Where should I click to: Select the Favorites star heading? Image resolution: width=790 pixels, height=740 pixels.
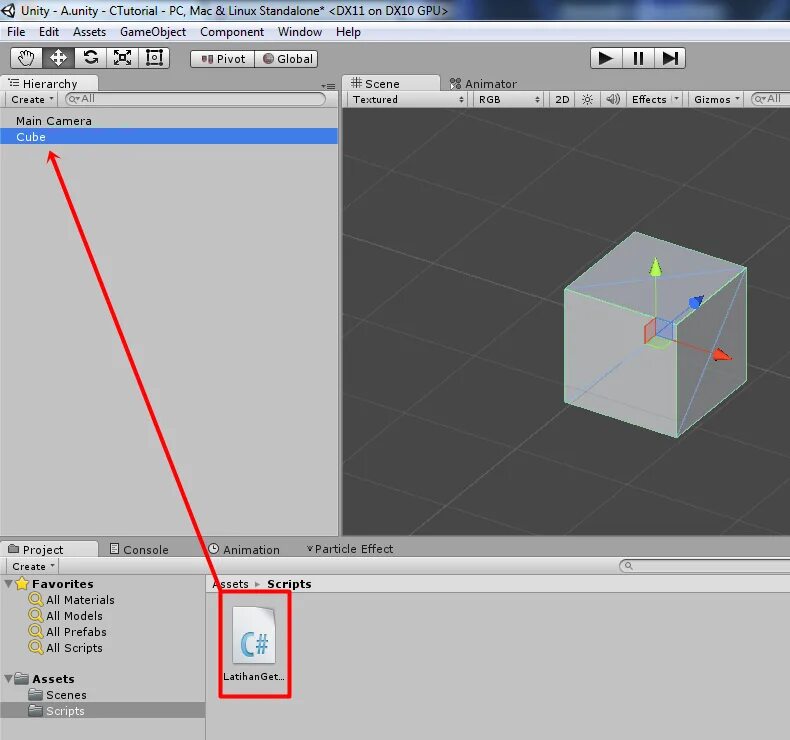pyautogui.click(x=55, y=584)
